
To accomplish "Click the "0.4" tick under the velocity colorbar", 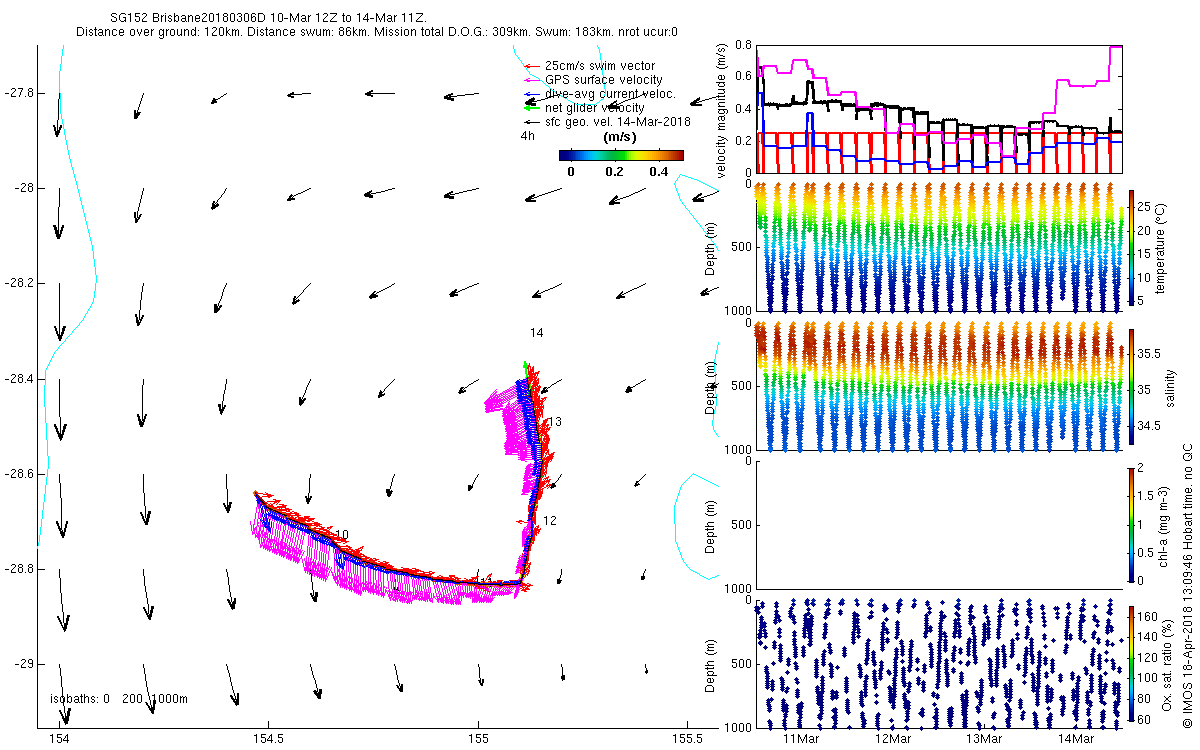I will point(659,171).
